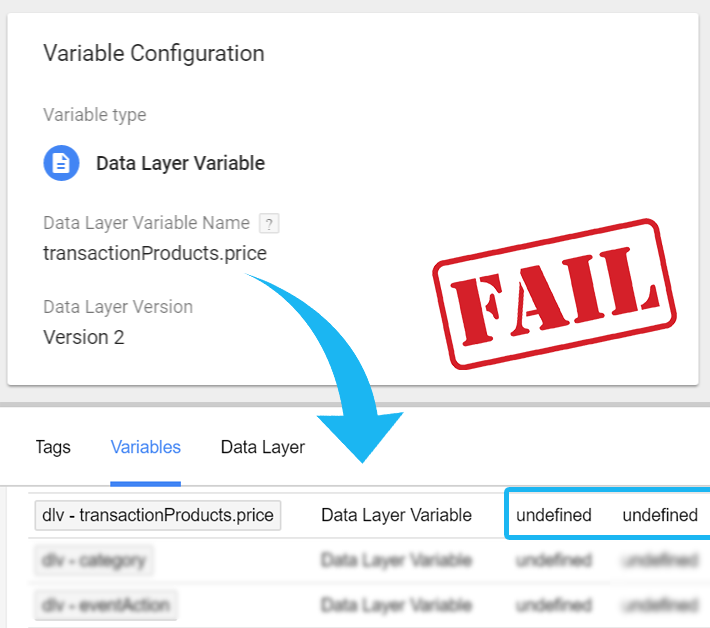Click the first undefined value in highlighted box

(x=554, y=515)
